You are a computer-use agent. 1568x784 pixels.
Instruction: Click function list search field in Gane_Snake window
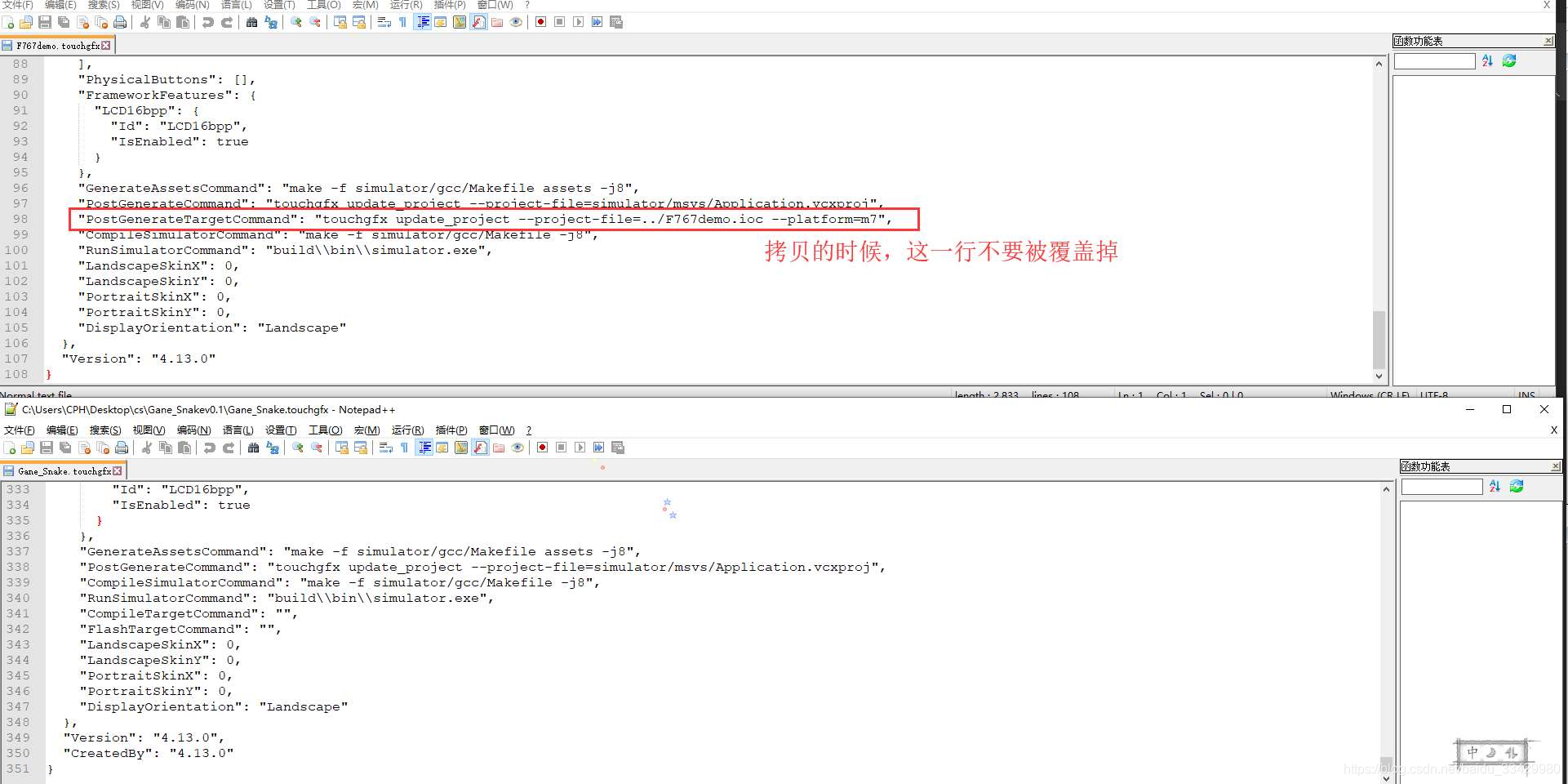coord(1441,487)
